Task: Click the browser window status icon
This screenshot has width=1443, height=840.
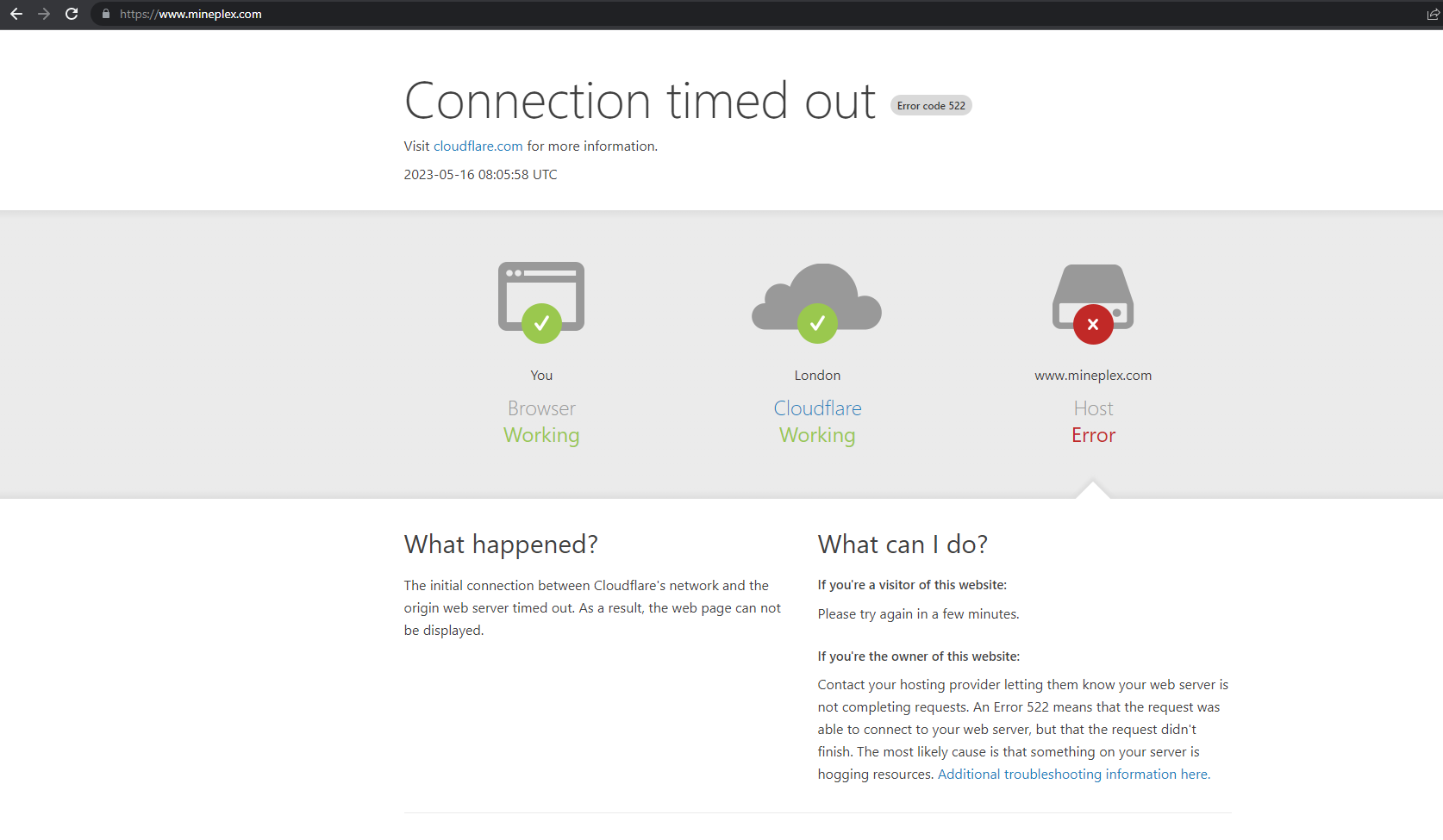Action: tap(541, 302)
